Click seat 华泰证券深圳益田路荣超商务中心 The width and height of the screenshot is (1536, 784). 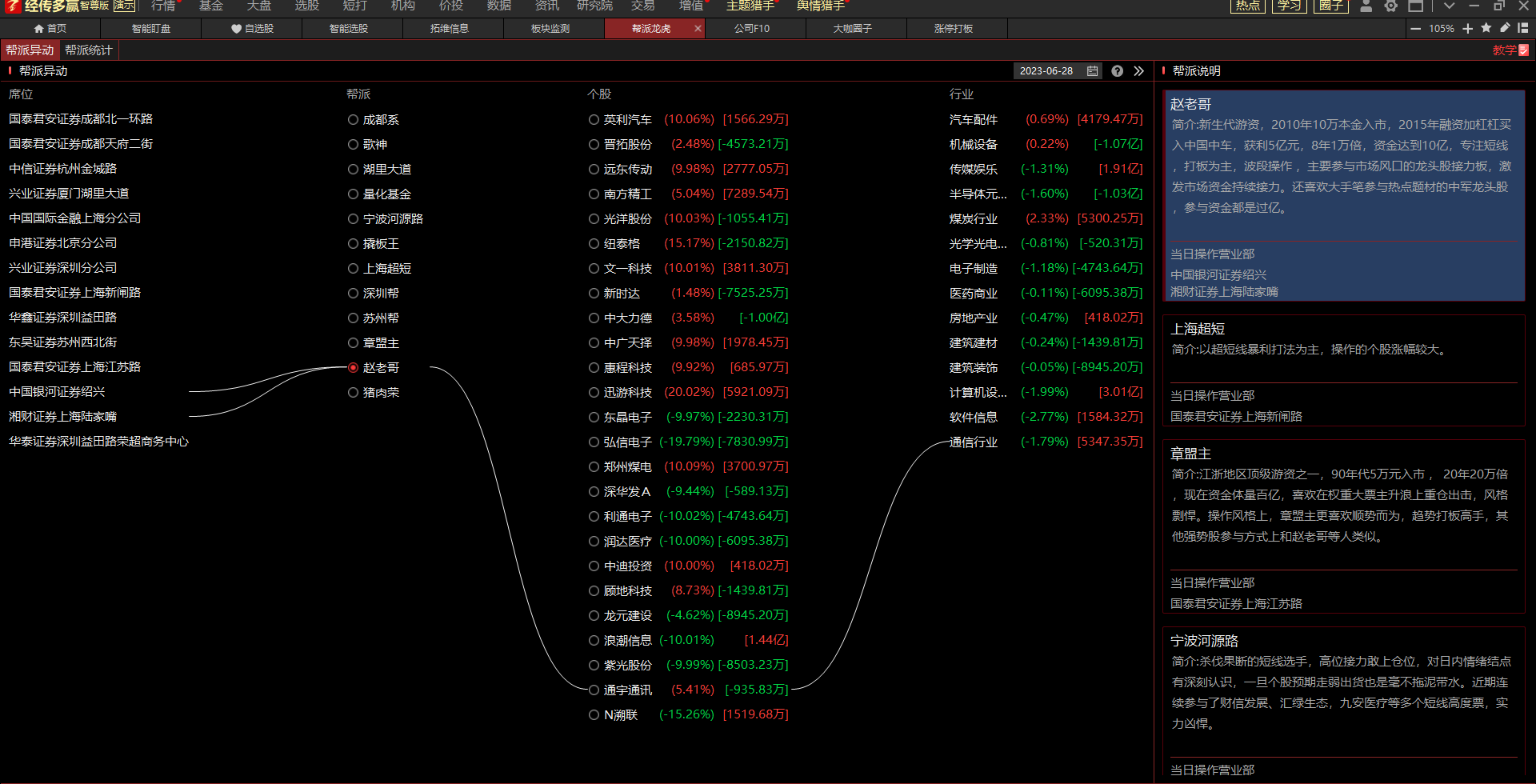98,442
